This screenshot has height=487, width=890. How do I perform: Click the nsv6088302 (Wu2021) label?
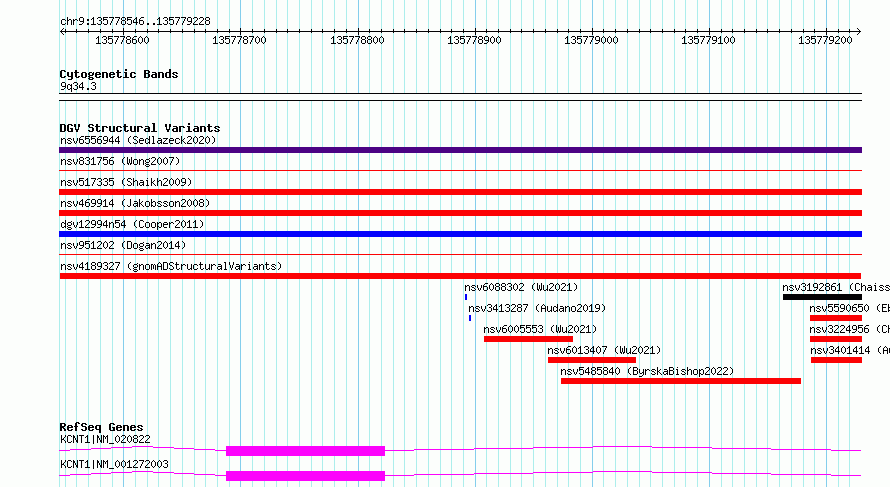click(x=521, y=287)
